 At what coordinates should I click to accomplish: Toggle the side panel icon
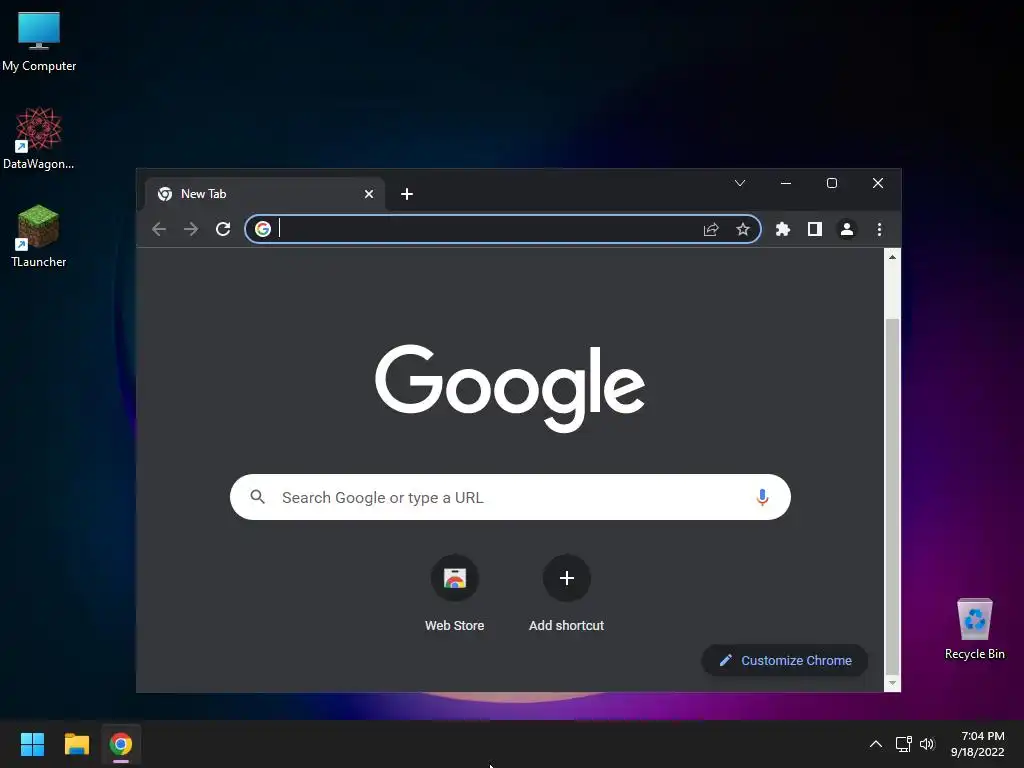(x=814, y=229)
